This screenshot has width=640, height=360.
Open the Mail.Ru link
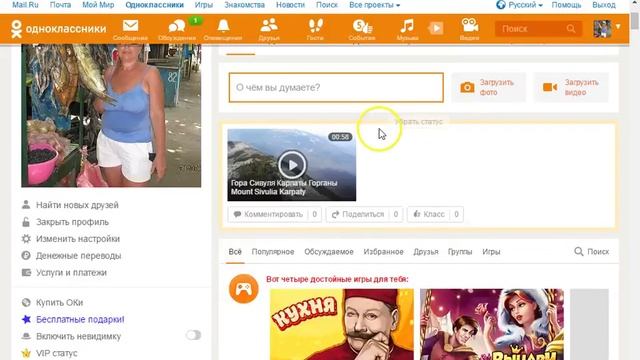(25, 5)
